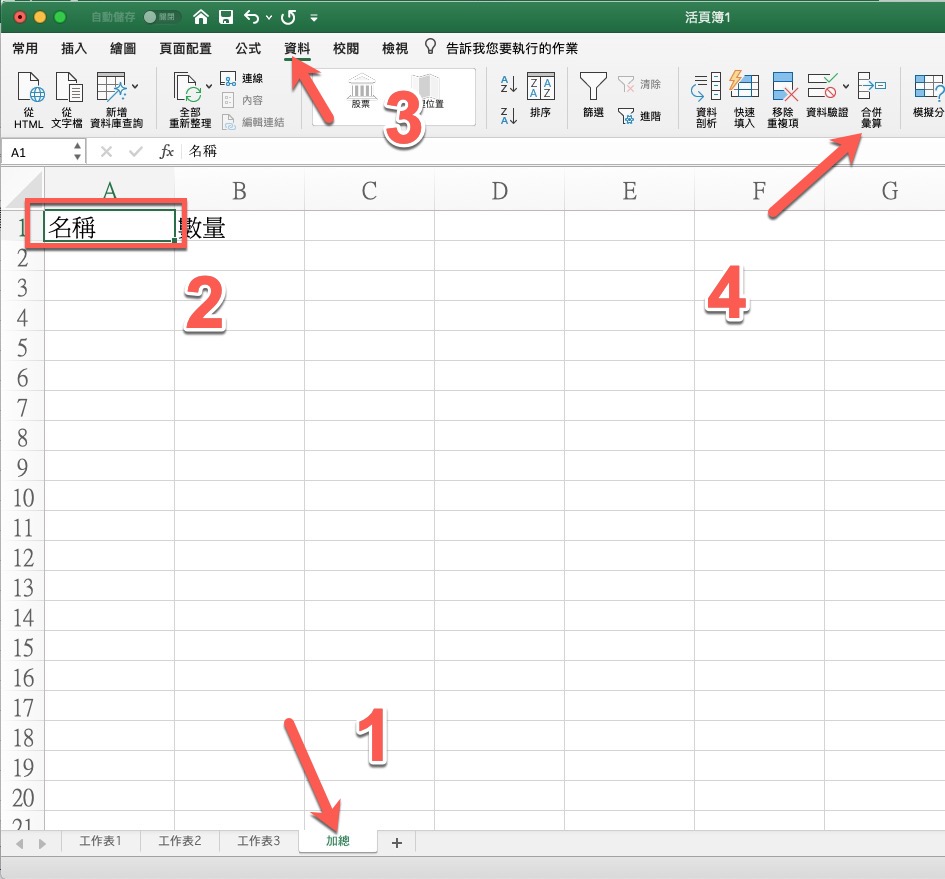The width and height of the screenshot is (945, 879).
Task: Click the formula bar showing 名稱
Action: [x=564, y=151]
